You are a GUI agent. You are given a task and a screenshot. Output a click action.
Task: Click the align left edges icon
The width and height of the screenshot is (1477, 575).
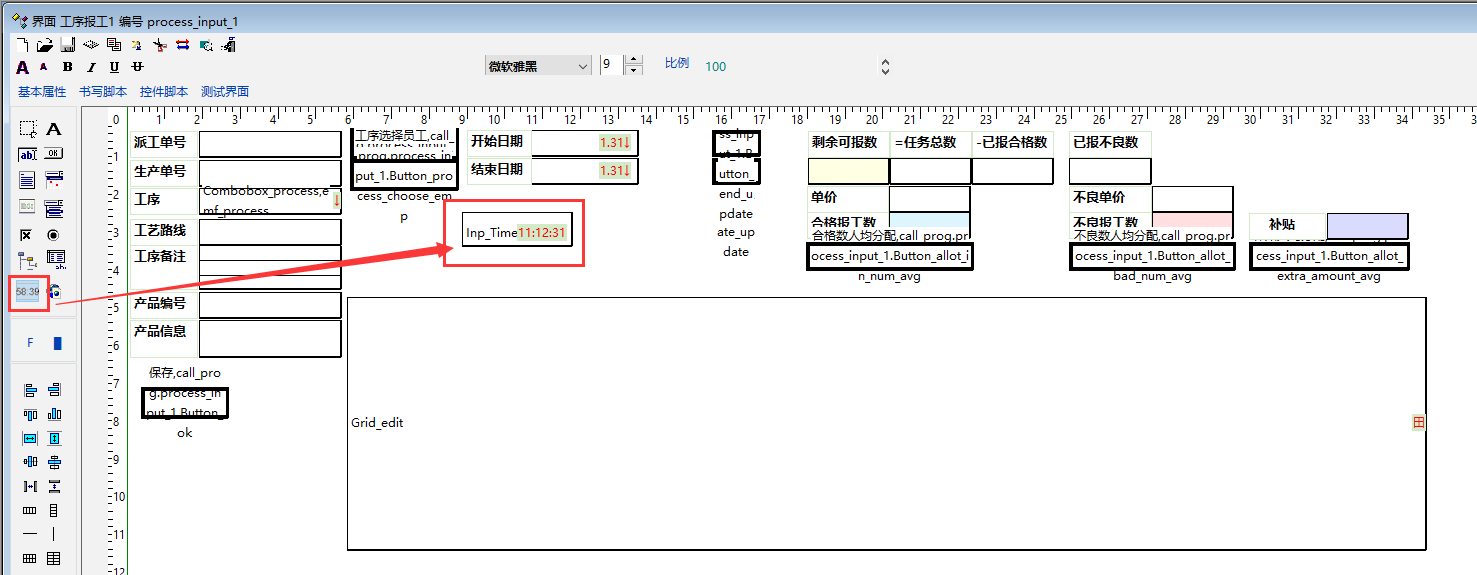click(x=30, y=390)
